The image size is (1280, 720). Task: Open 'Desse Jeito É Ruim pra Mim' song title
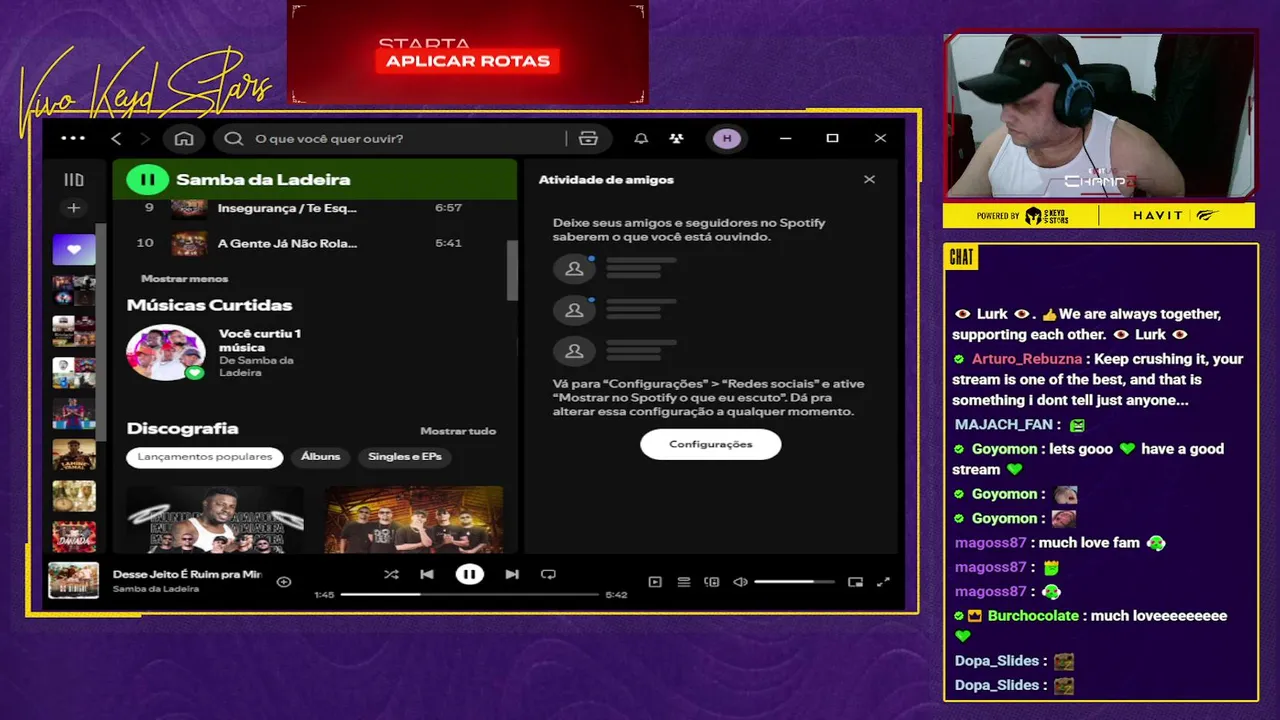pos(187,575)
